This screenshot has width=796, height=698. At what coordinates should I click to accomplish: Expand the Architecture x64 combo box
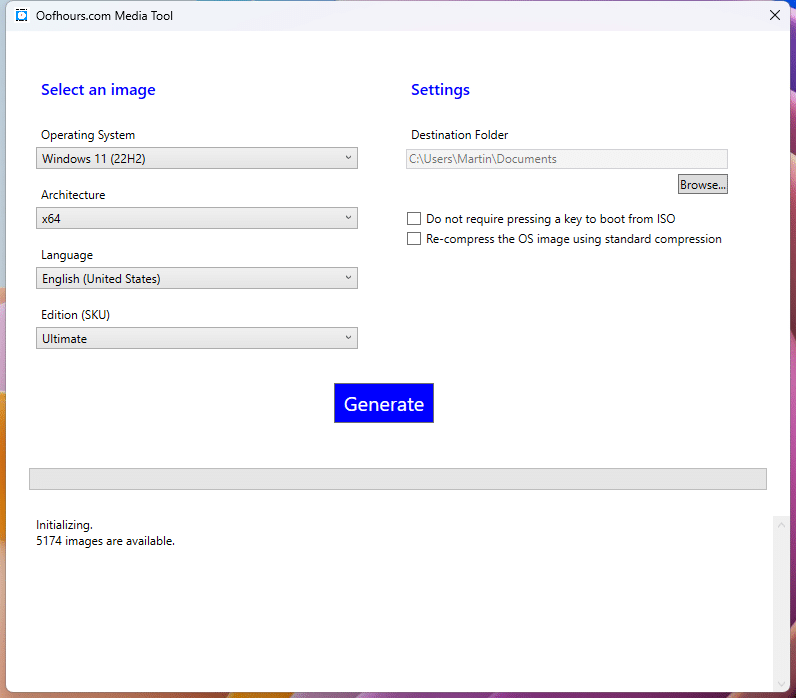pos(197,218)
